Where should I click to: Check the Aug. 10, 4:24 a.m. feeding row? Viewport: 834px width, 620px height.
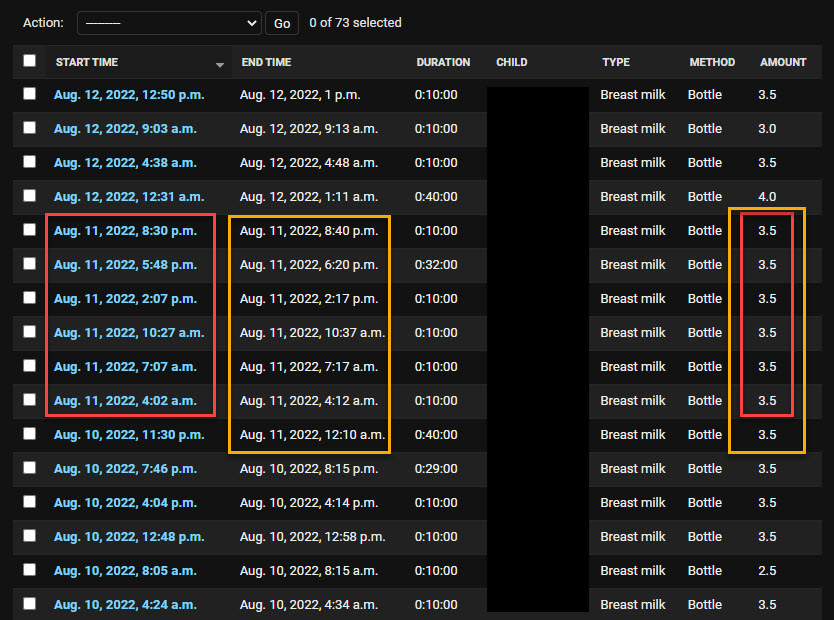29,605
